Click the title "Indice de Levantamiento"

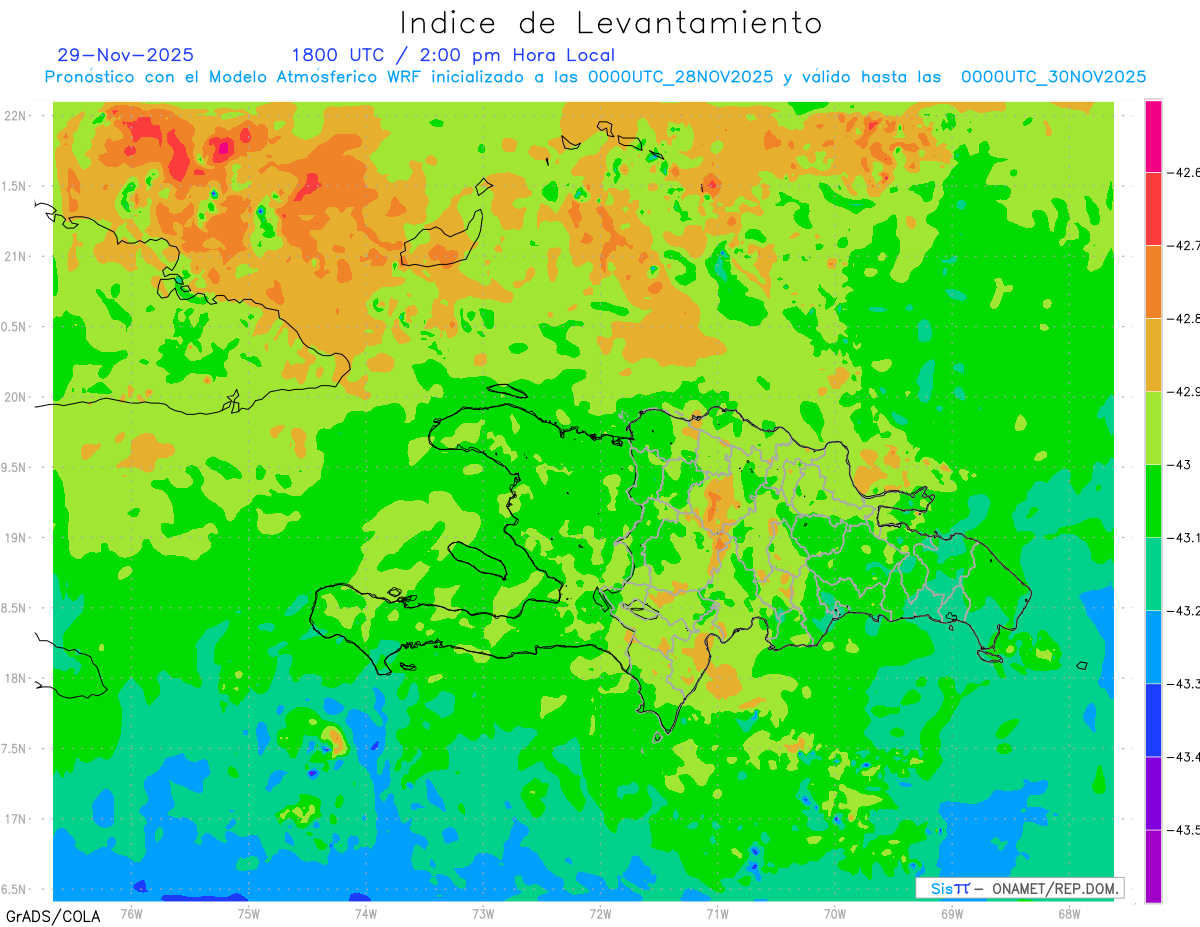tap(611, 22)
